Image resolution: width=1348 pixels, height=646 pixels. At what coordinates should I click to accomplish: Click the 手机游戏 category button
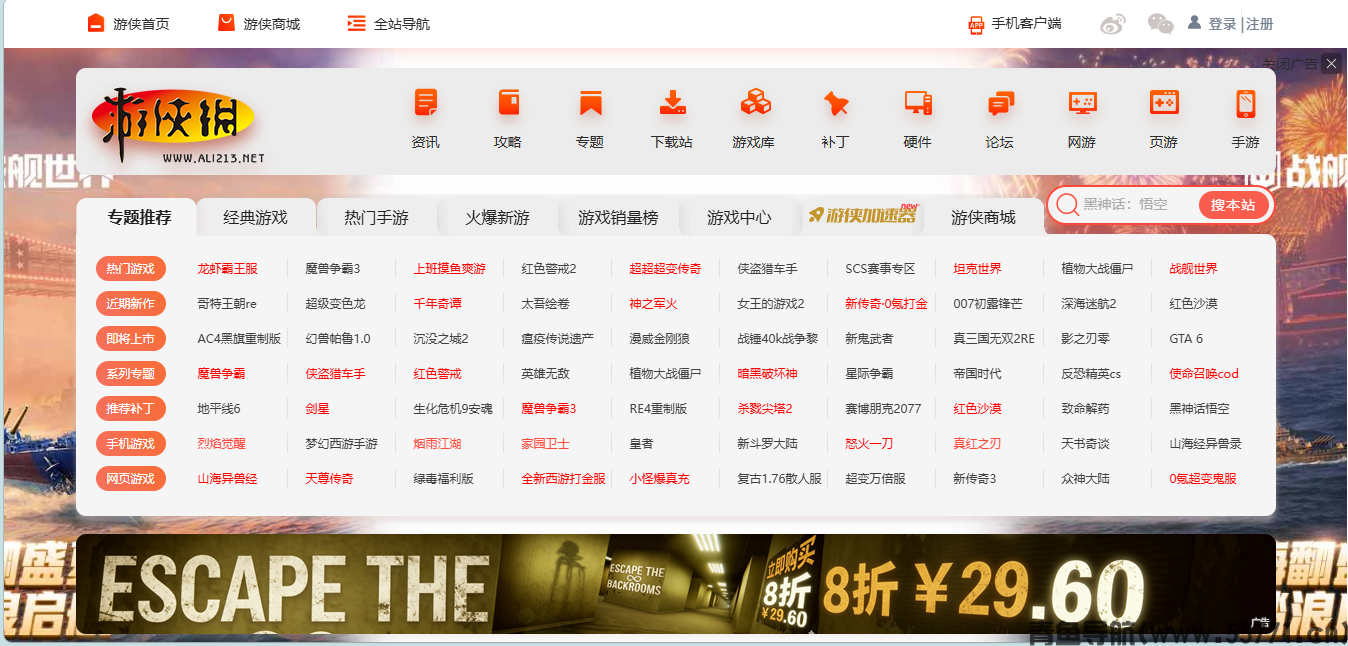131,444
